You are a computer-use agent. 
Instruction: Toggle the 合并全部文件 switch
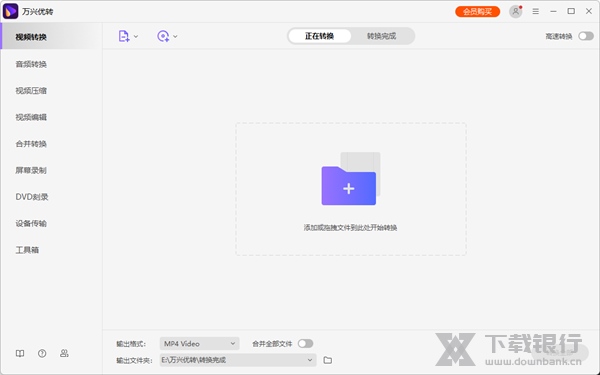point(305,344)
